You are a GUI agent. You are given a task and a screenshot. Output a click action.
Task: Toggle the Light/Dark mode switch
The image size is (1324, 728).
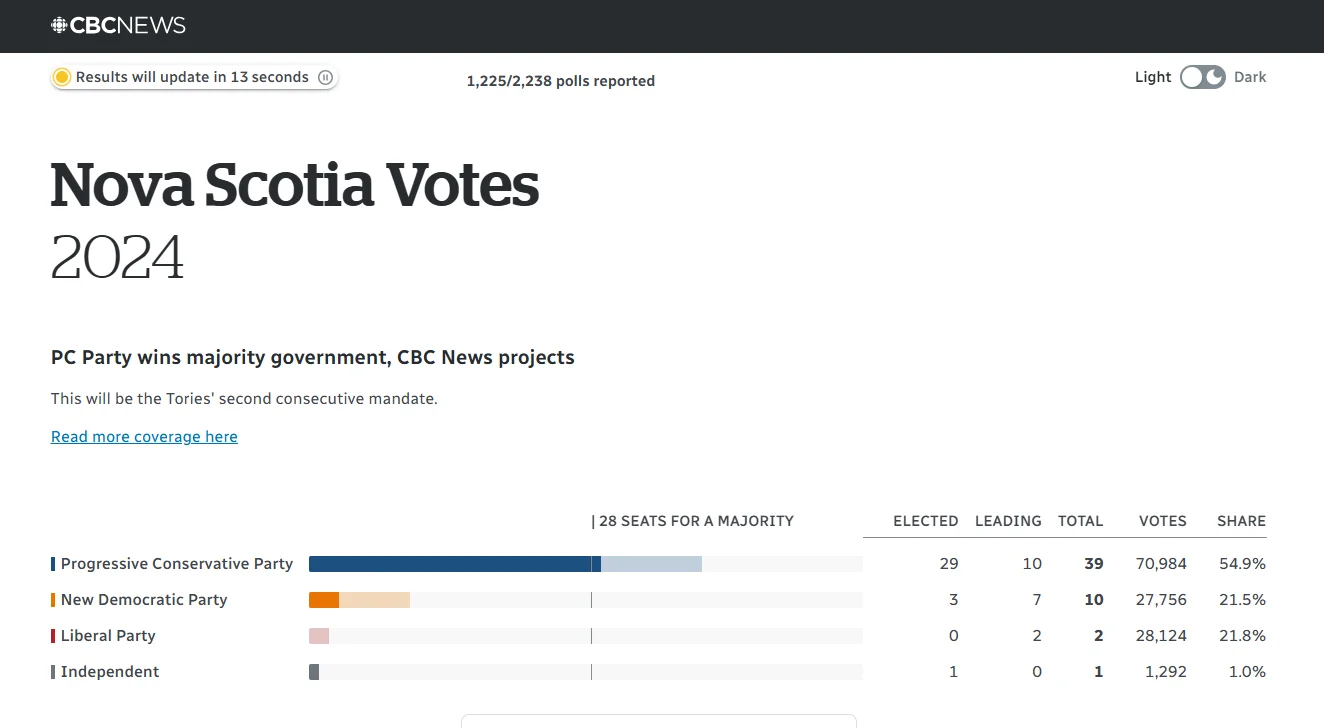1202,77
